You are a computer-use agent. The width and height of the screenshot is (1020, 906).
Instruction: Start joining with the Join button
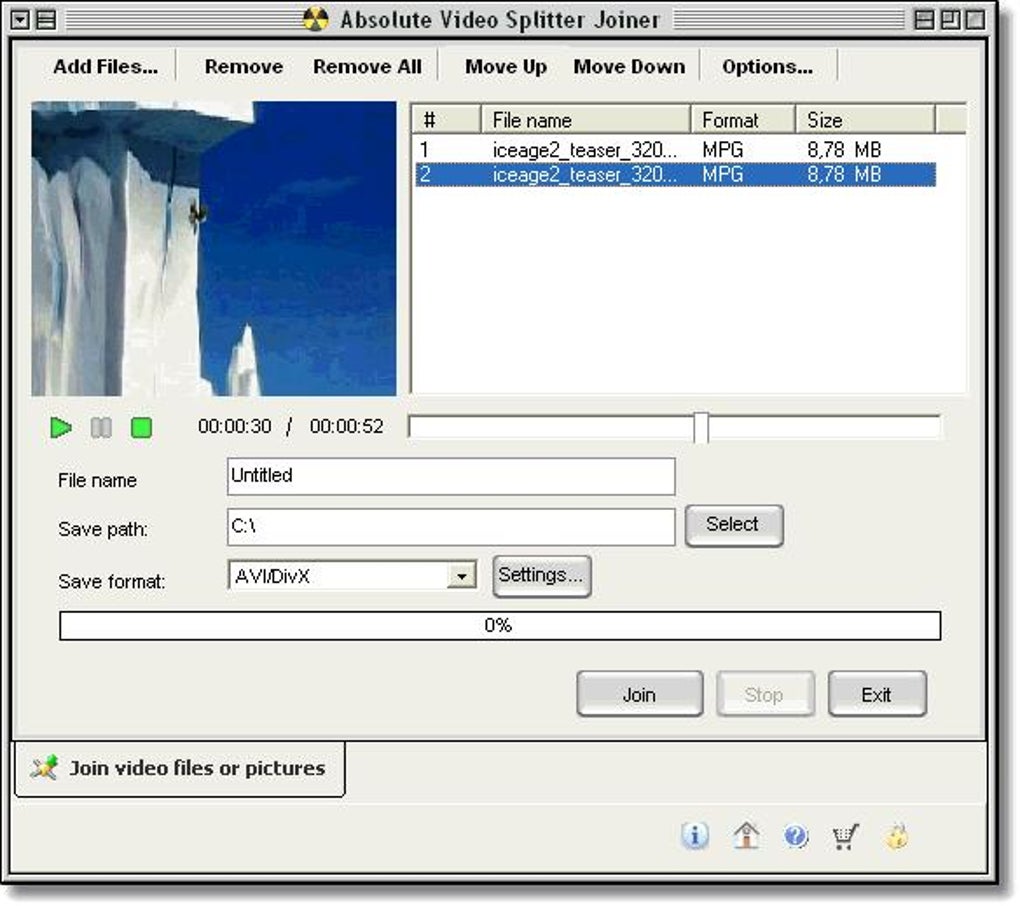click(639, 695)
